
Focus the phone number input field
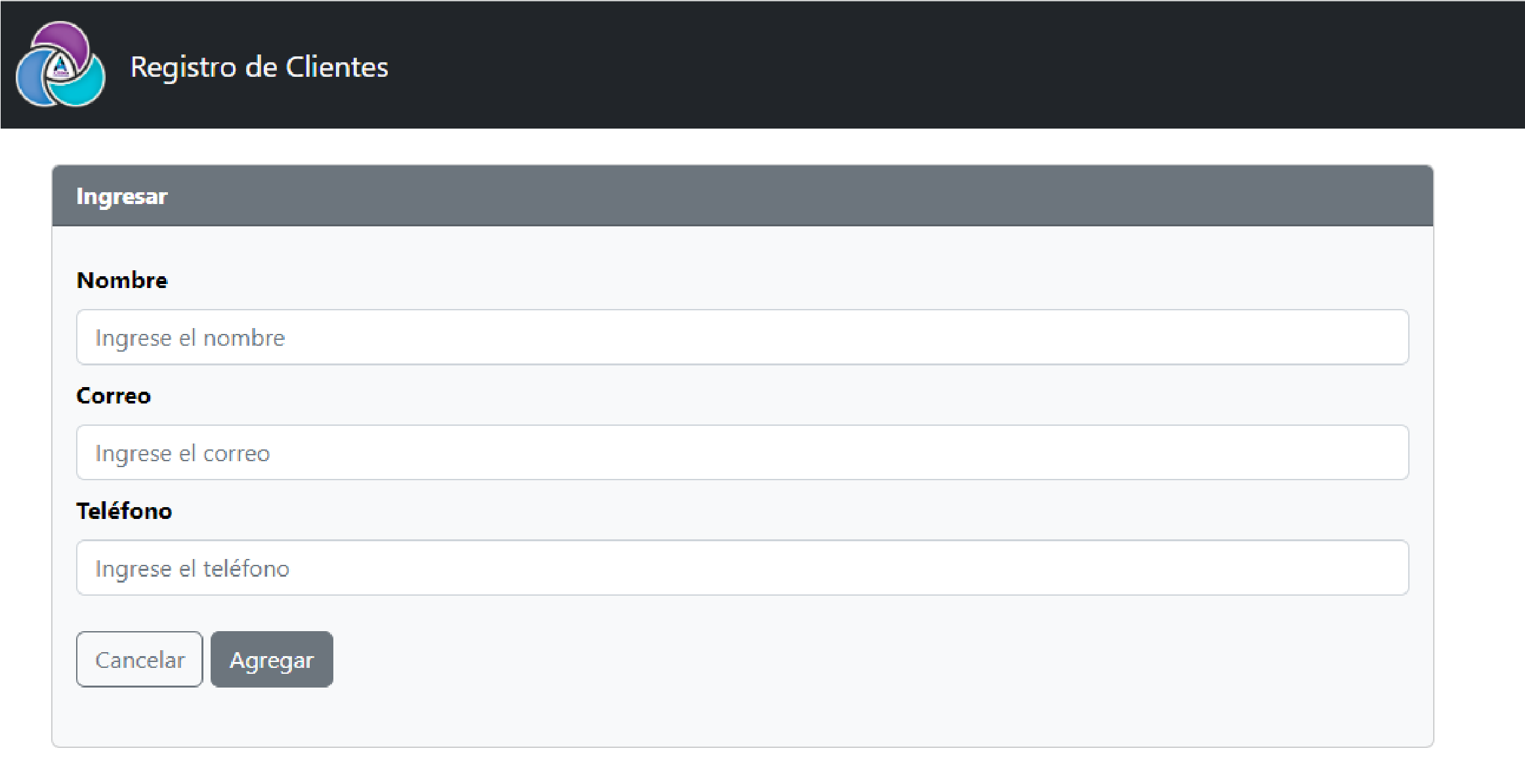tap(742, 568)
